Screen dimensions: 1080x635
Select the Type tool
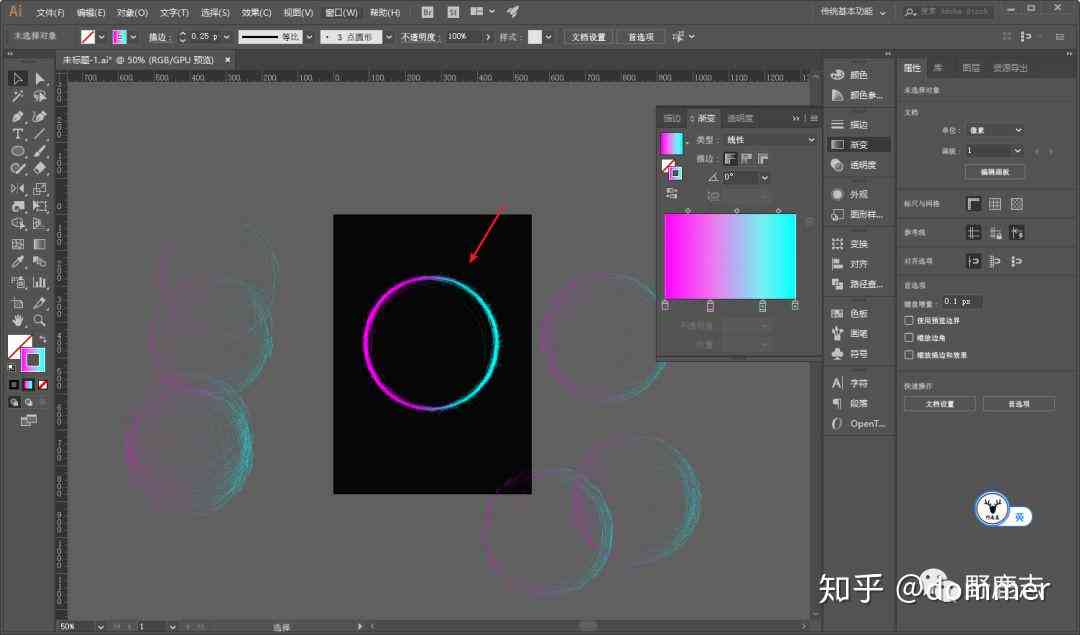(18, 134)
